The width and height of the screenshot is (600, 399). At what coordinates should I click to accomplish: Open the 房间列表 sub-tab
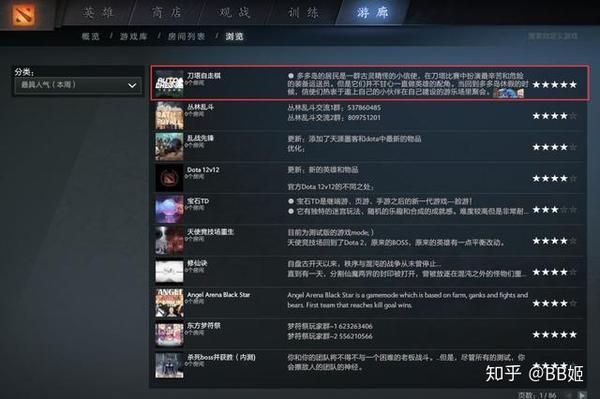pyautogui.click(x=186, y=36)
